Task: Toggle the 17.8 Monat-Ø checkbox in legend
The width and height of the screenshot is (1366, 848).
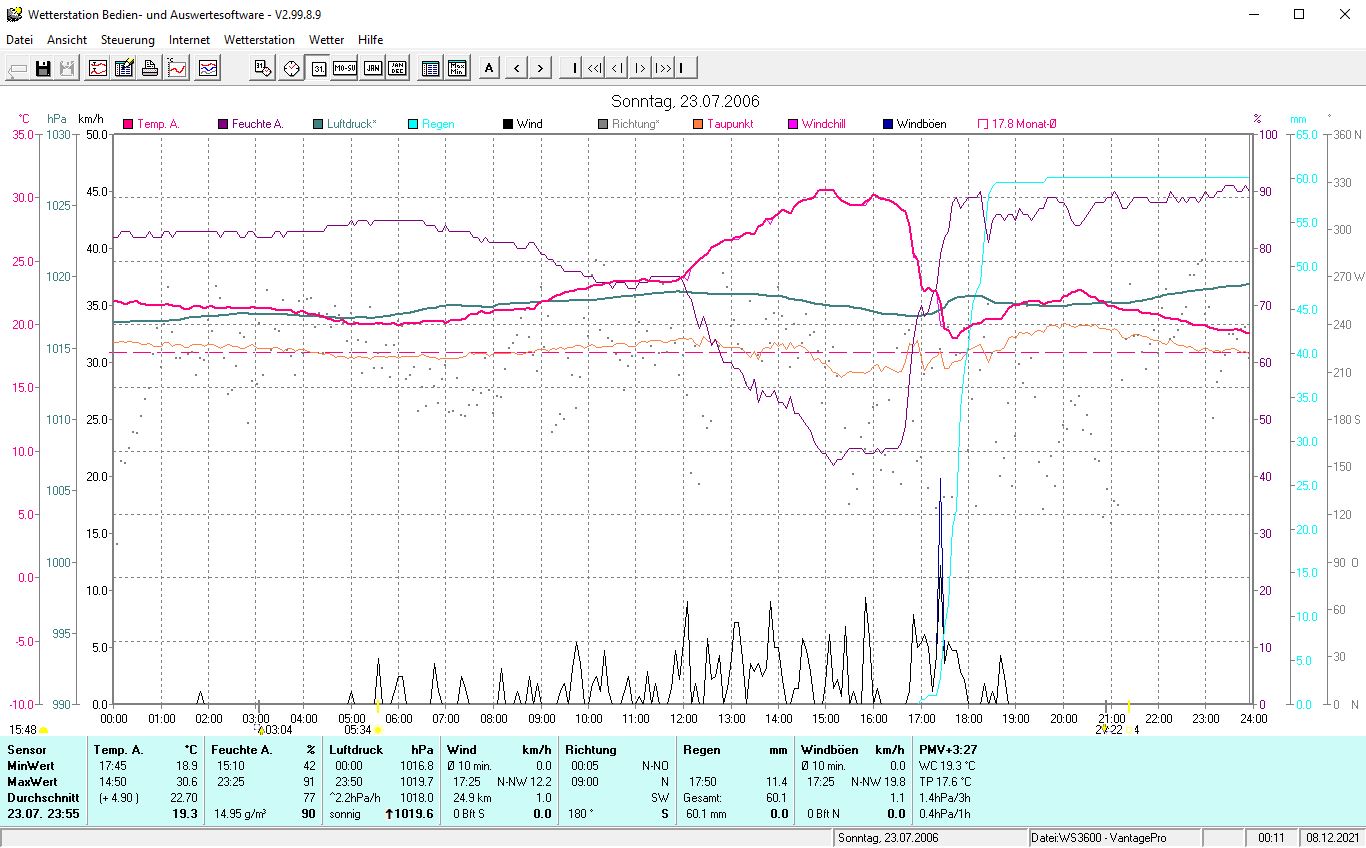Action: (983, 124)
